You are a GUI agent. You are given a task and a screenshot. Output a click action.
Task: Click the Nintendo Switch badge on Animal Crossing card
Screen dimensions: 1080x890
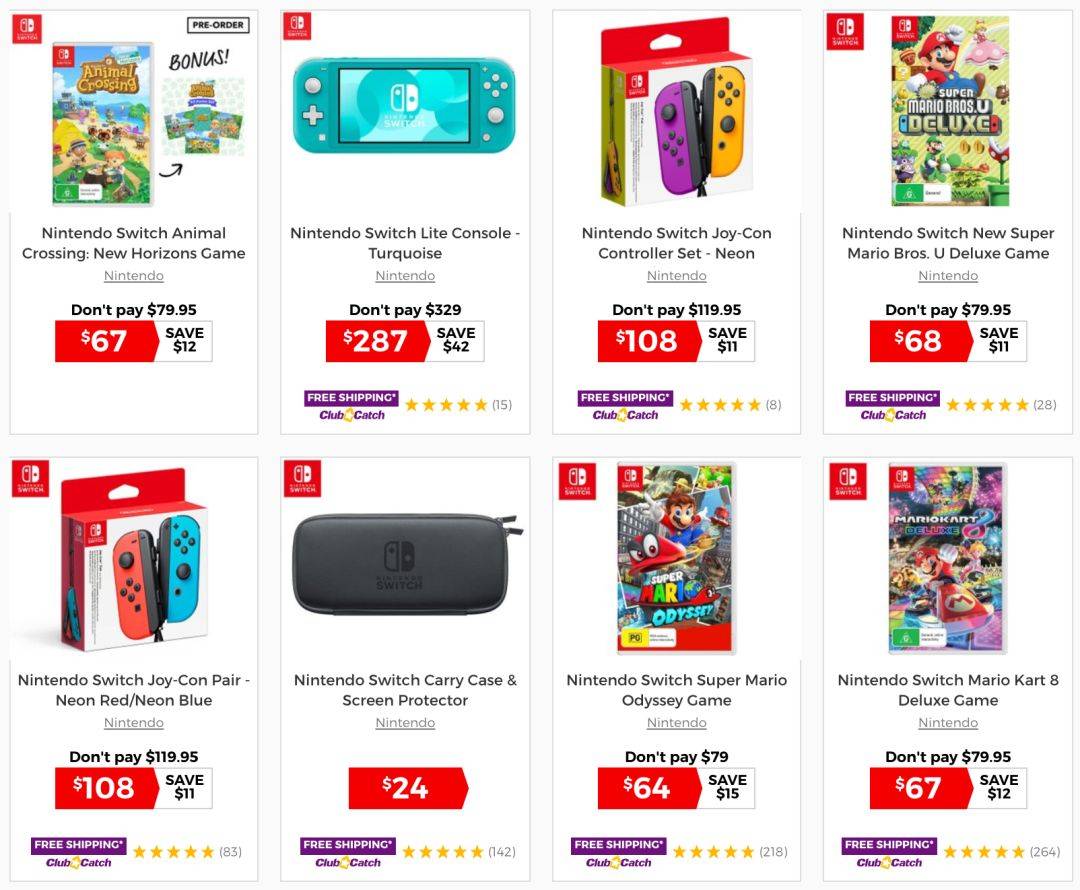pyautogui.click(x=28, y=30)
